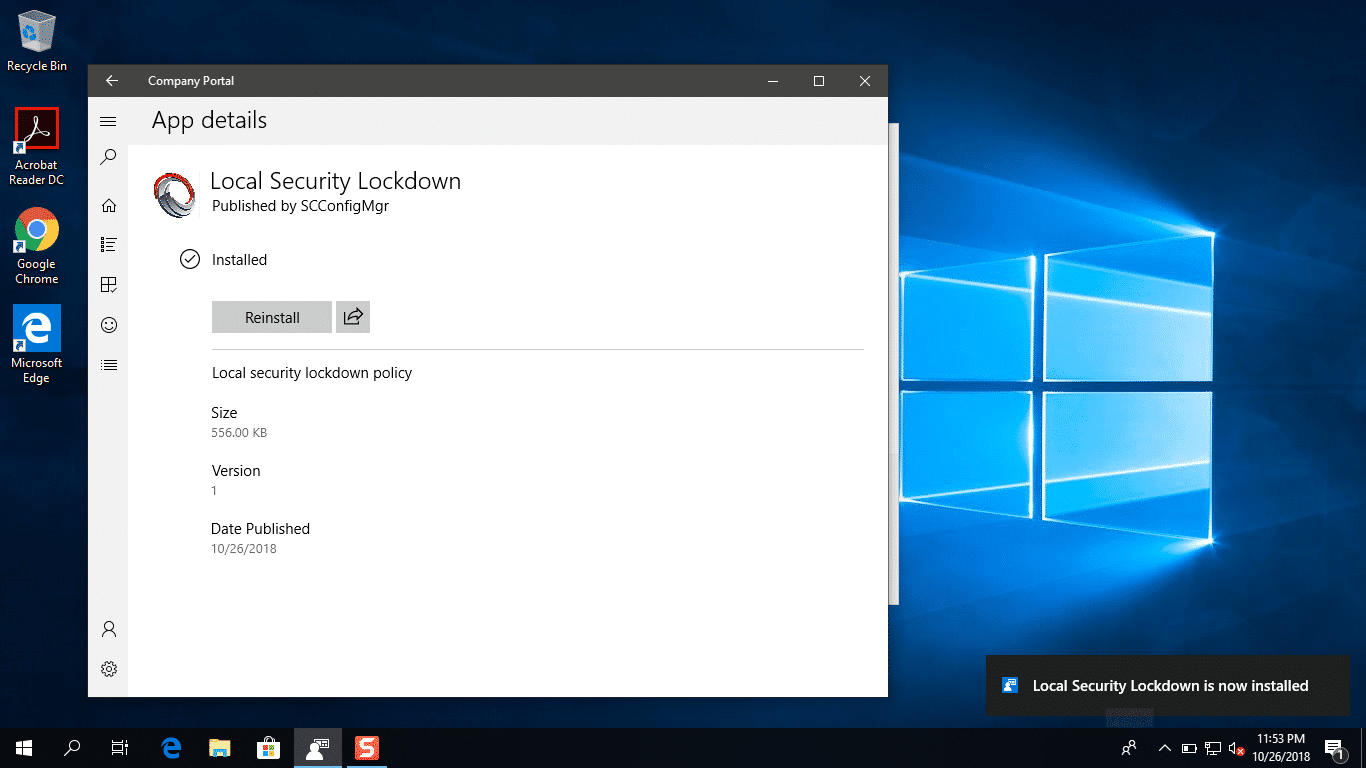
Task: Select Google Chrome desktop shortcut
Action: 37,246
